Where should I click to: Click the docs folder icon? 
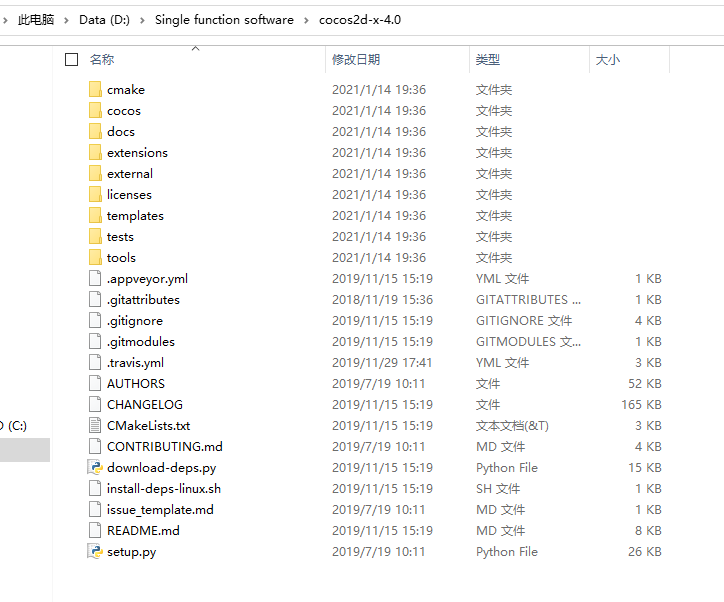click(x=95, y=131)
